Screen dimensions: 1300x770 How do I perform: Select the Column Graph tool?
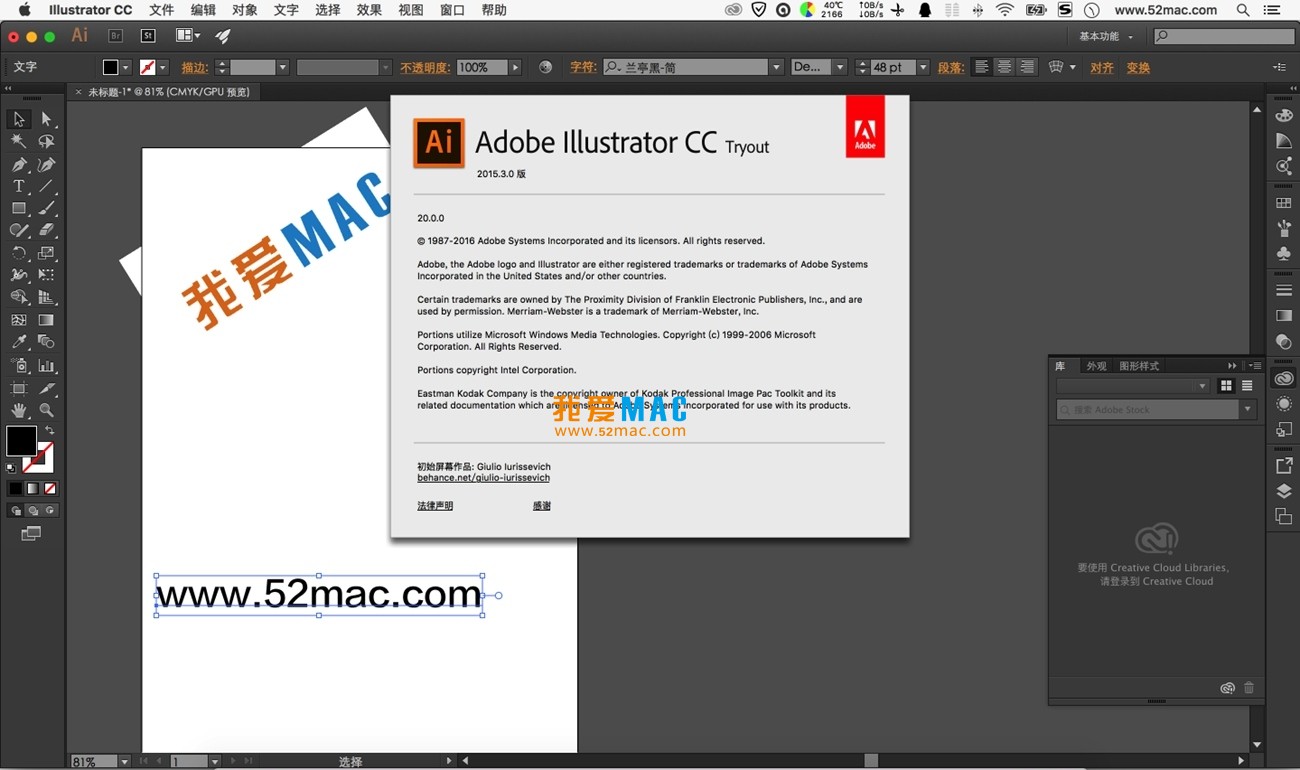46,366
